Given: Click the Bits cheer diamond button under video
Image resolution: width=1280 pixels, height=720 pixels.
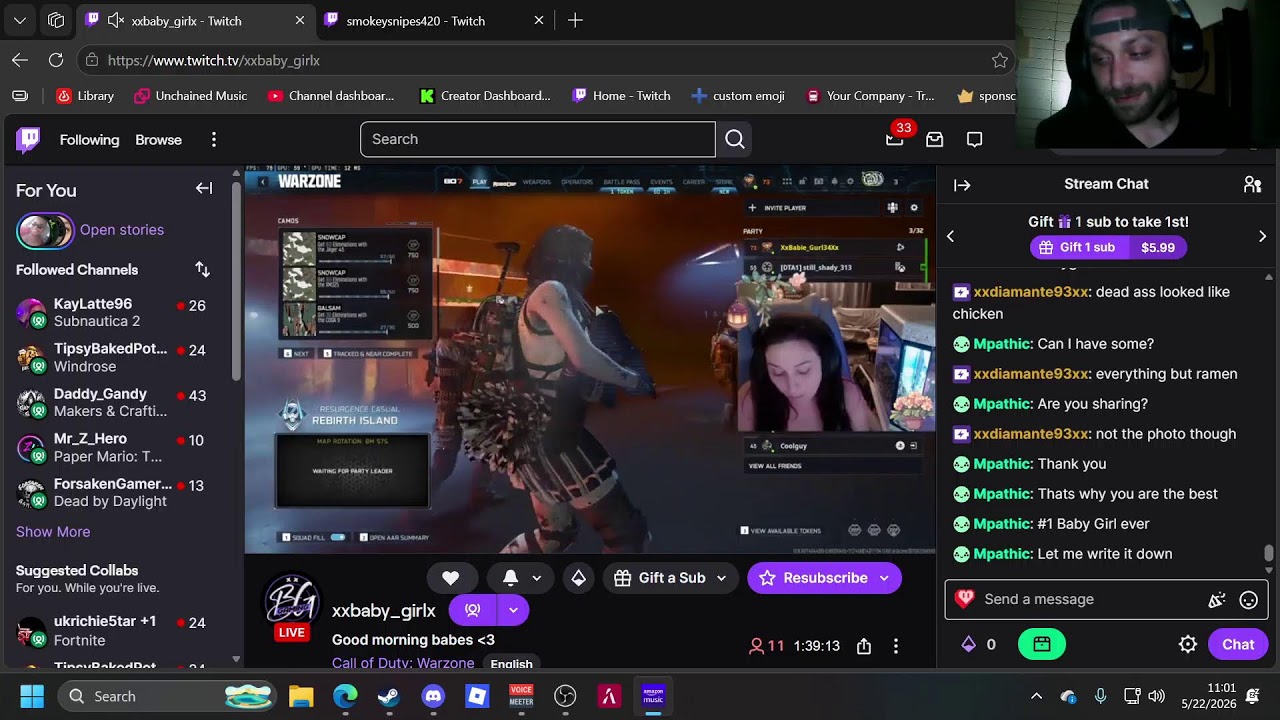Looking at the screenshot, I should point(579,578).
